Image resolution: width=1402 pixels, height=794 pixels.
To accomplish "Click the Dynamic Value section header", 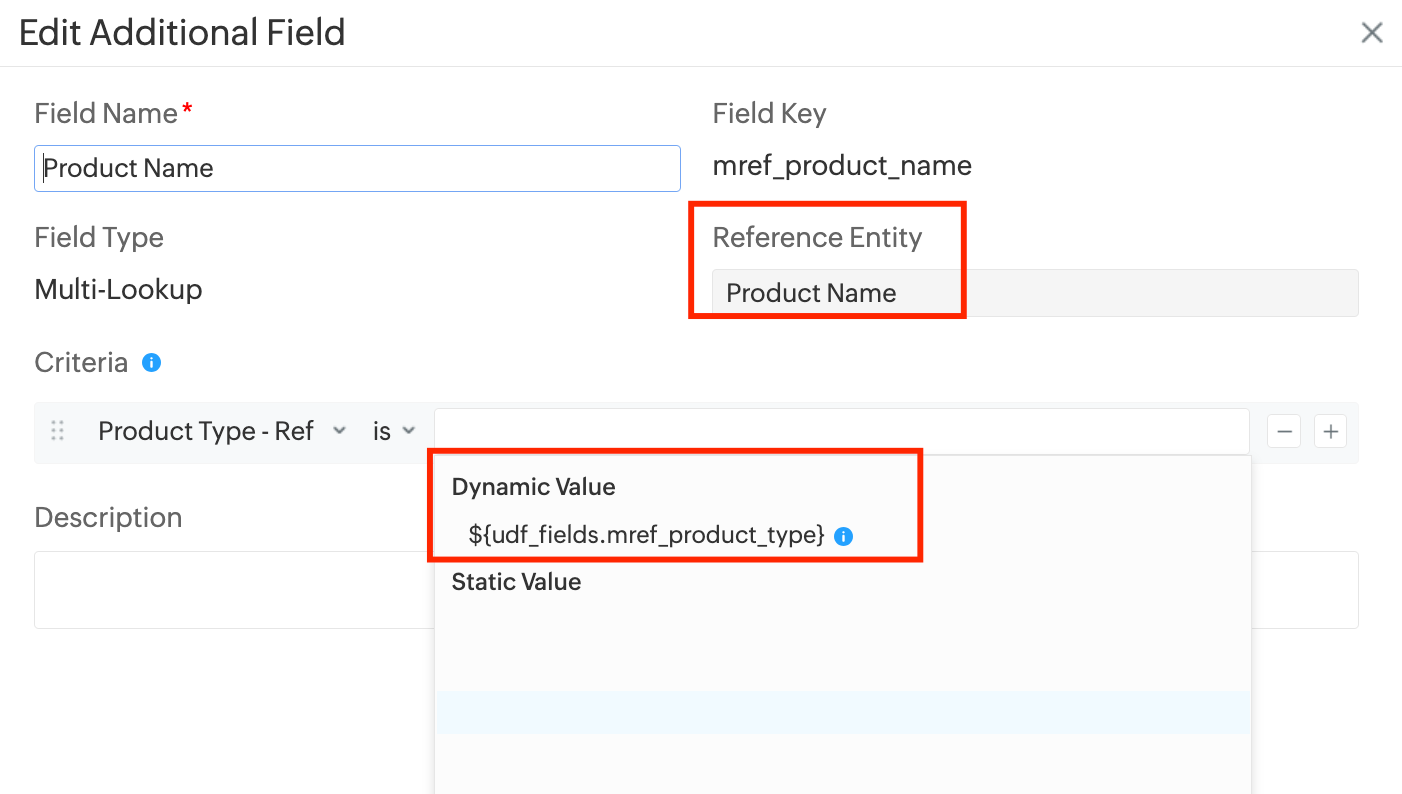I will 533,487.
